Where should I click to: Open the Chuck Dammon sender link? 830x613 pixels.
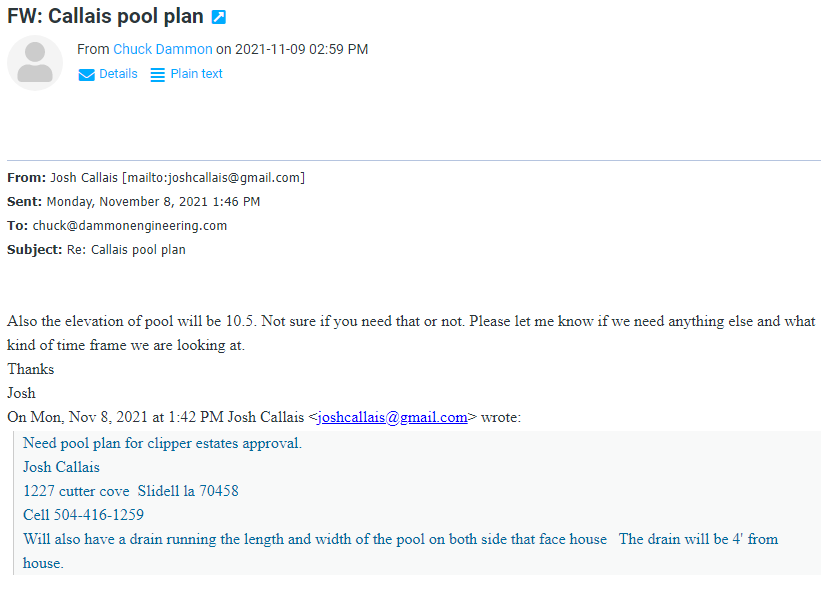(x=163, y=49)
